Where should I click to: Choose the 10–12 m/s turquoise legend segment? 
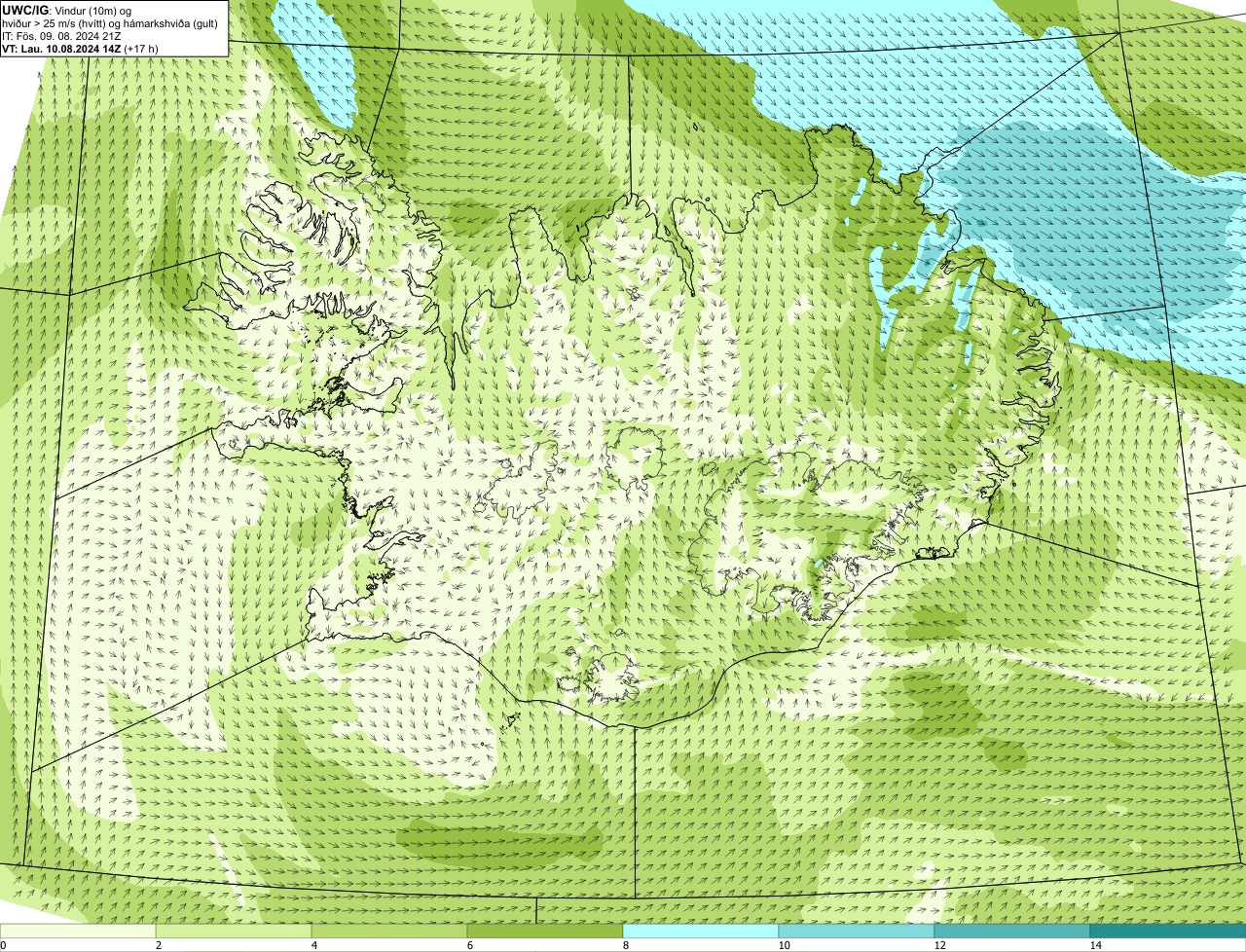click(x=857, y=931)
